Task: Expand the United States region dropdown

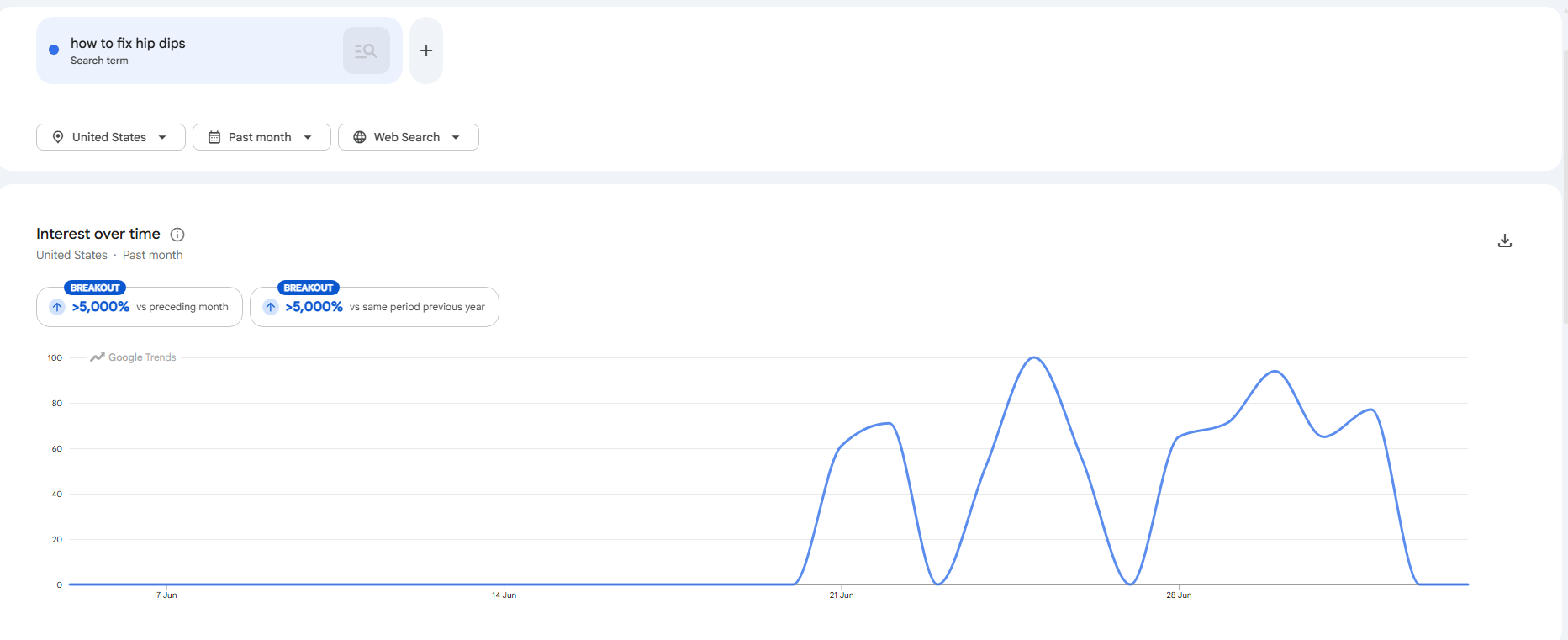Action: coord(111,137)
